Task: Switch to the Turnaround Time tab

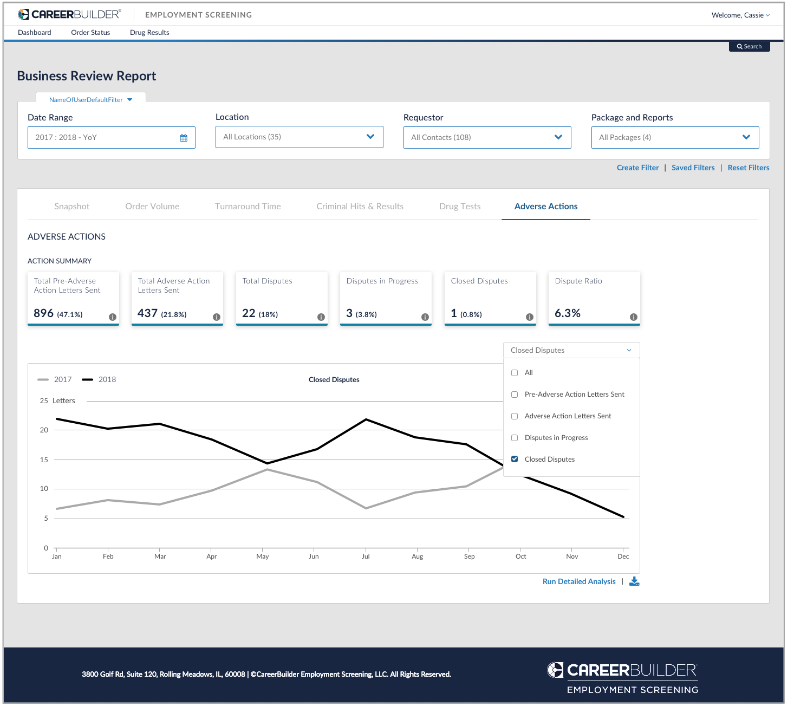Action: [x=247, y=207]
